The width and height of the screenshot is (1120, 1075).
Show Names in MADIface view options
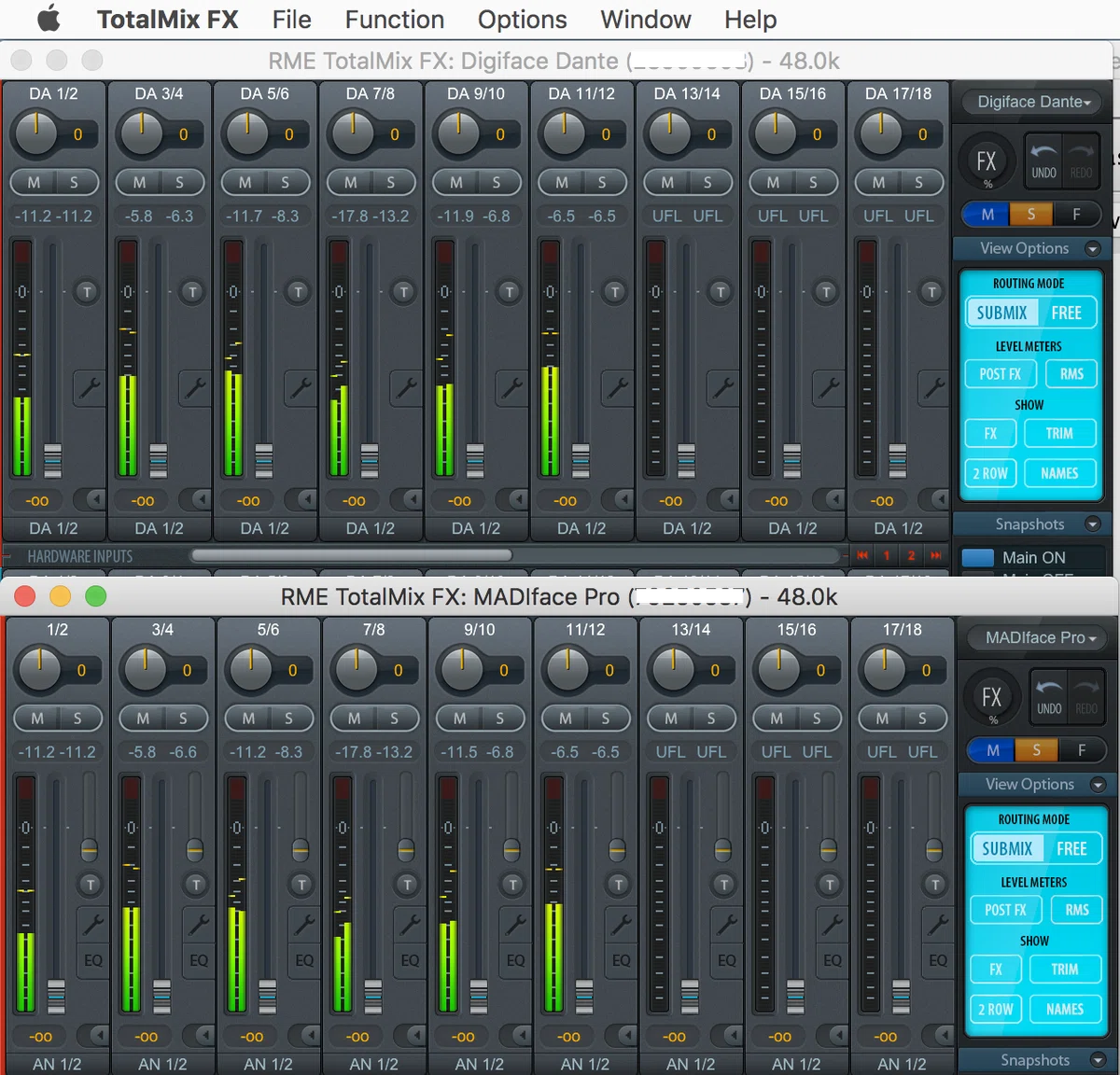(x=1065, y=1010)
